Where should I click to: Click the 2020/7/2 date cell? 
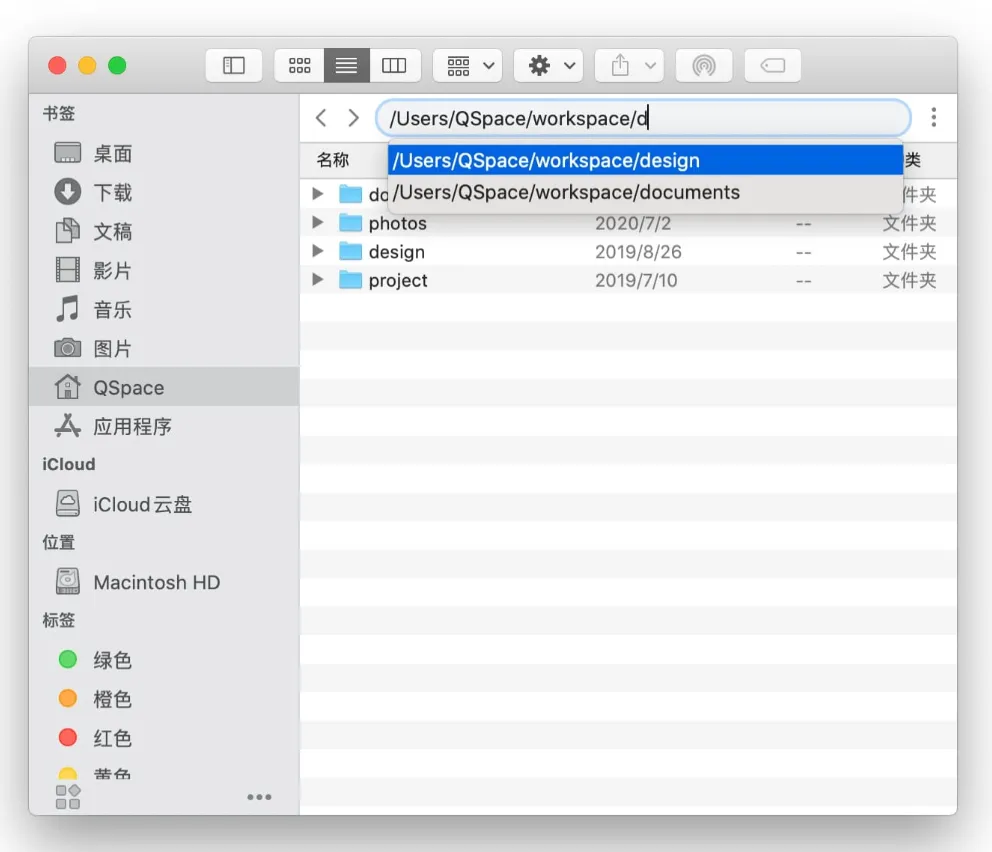pyautogui.click(x=633, y=223)
